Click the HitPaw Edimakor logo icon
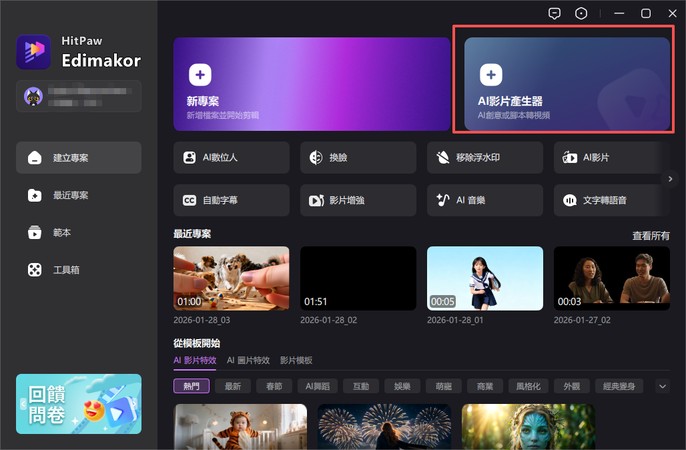 (x=33, y=52)
